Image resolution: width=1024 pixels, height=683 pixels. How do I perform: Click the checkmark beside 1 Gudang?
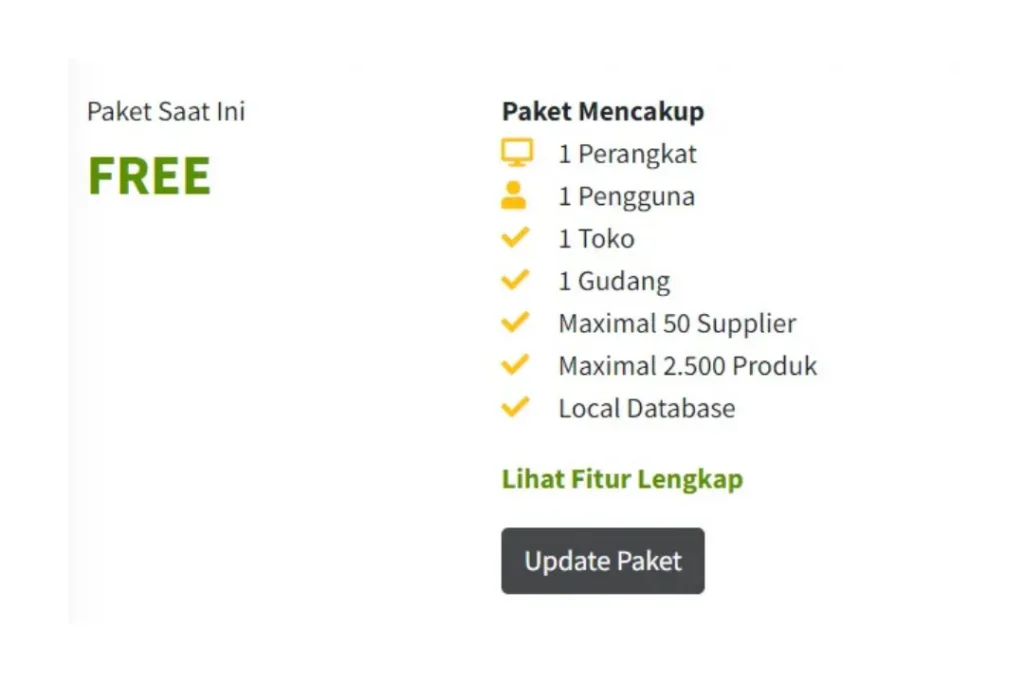pyautogui.click(x=515, y=280)
